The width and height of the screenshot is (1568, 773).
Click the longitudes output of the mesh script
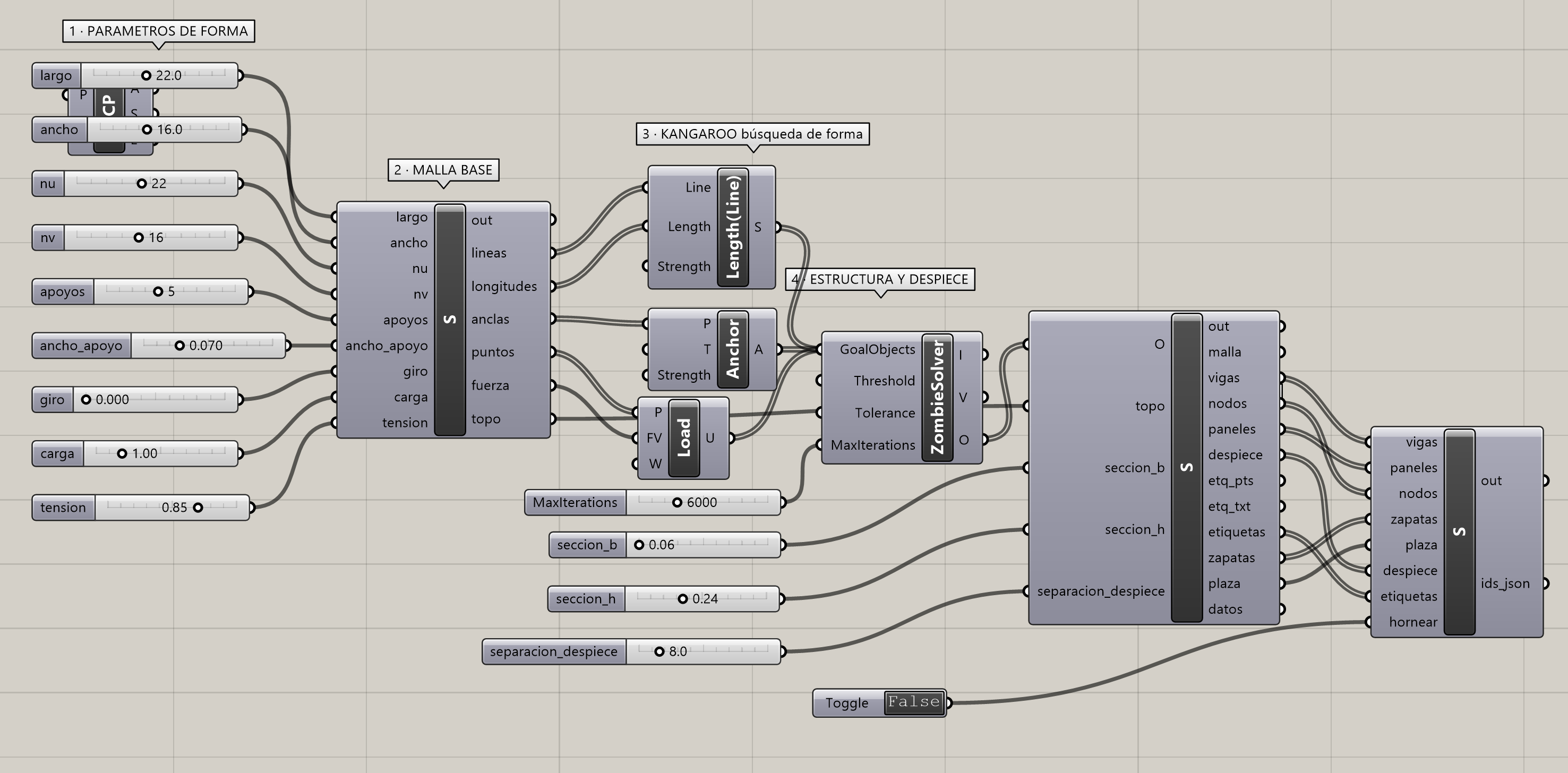[504, 286]
